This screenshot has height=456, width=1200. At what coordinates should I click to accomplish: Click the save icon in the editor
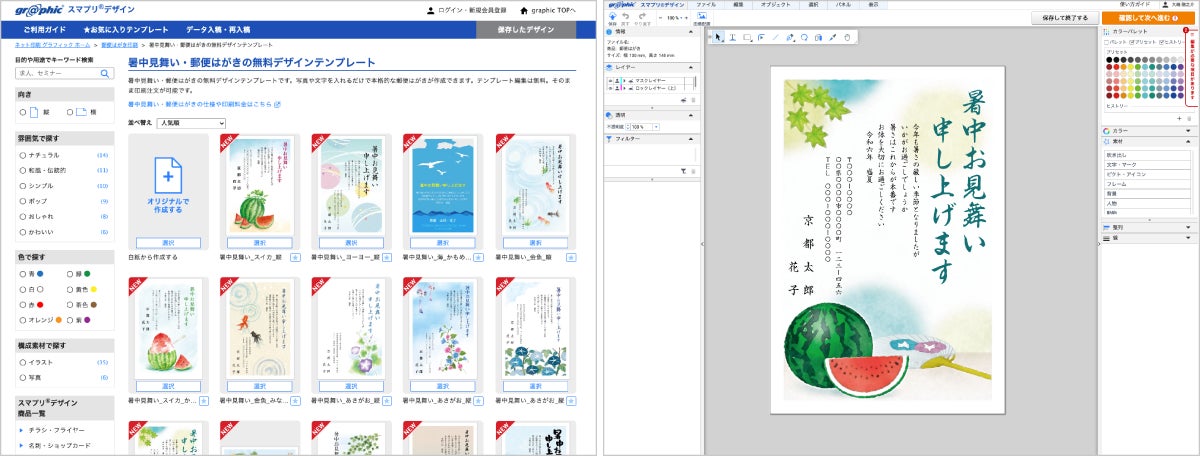click(x=612, y=16)
